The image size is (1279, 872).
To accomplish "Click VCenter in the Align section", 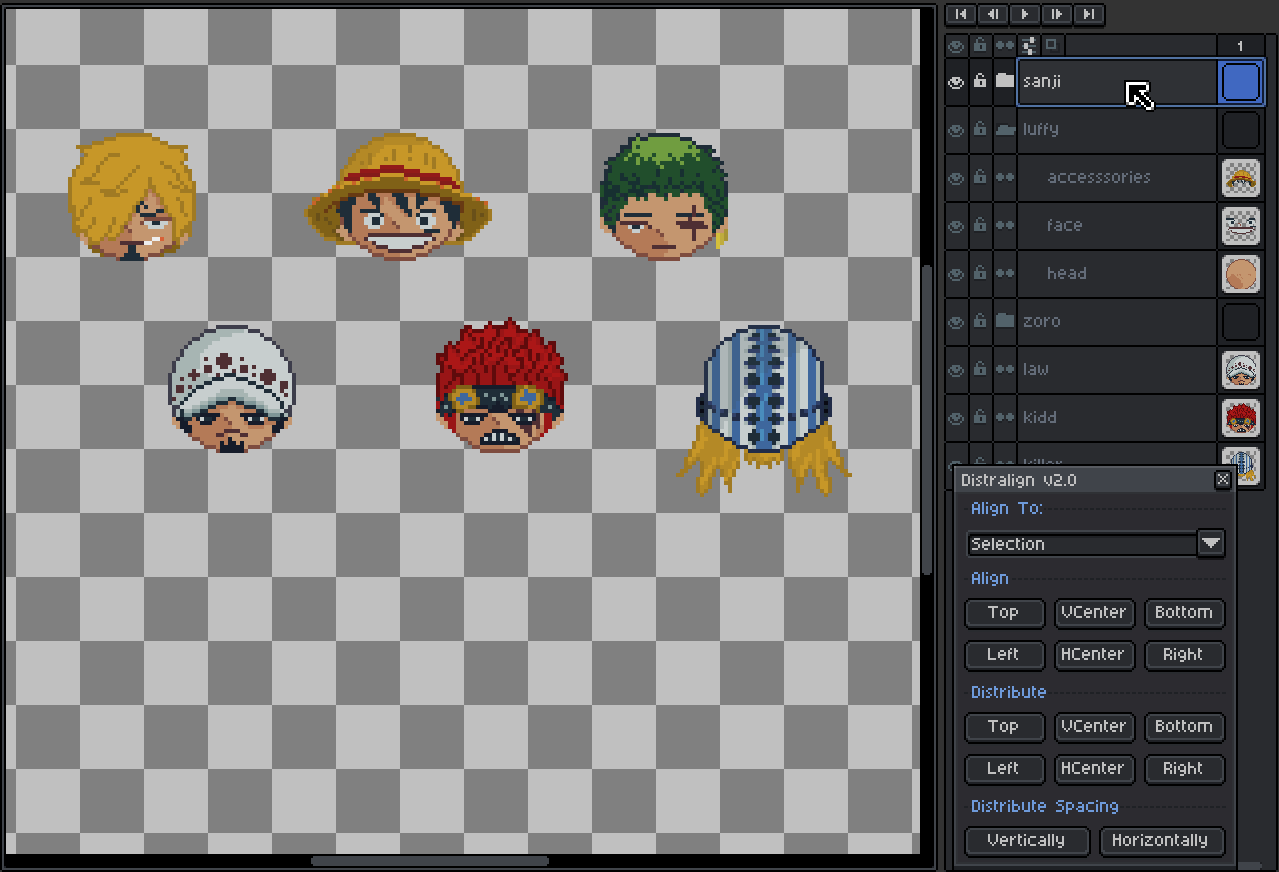I will click(1094, 612).
